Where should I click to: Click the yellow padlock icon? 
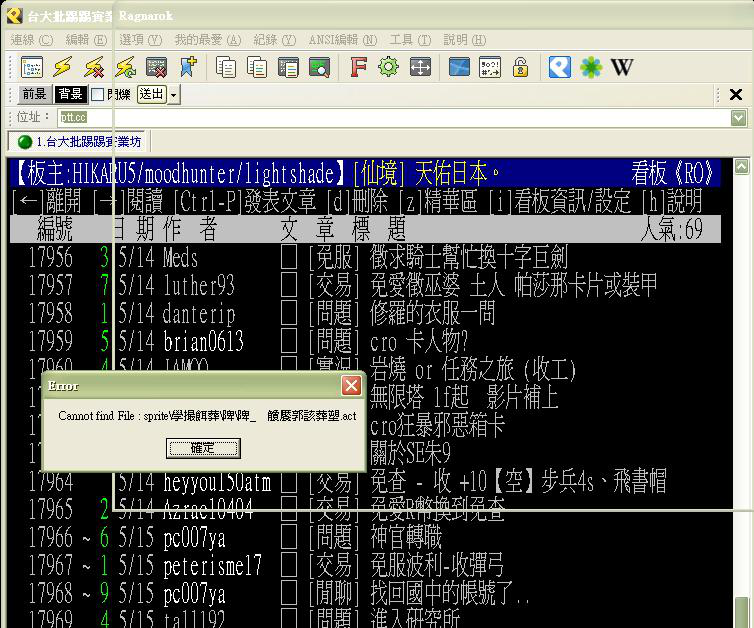pos(520,67)
